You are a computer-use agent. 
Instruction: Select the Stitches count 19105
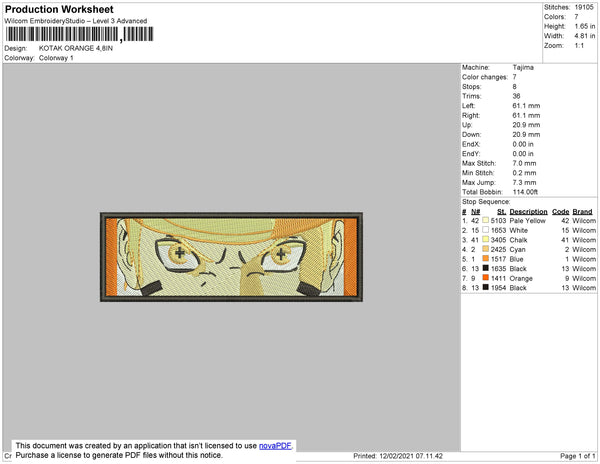(584, 7)
